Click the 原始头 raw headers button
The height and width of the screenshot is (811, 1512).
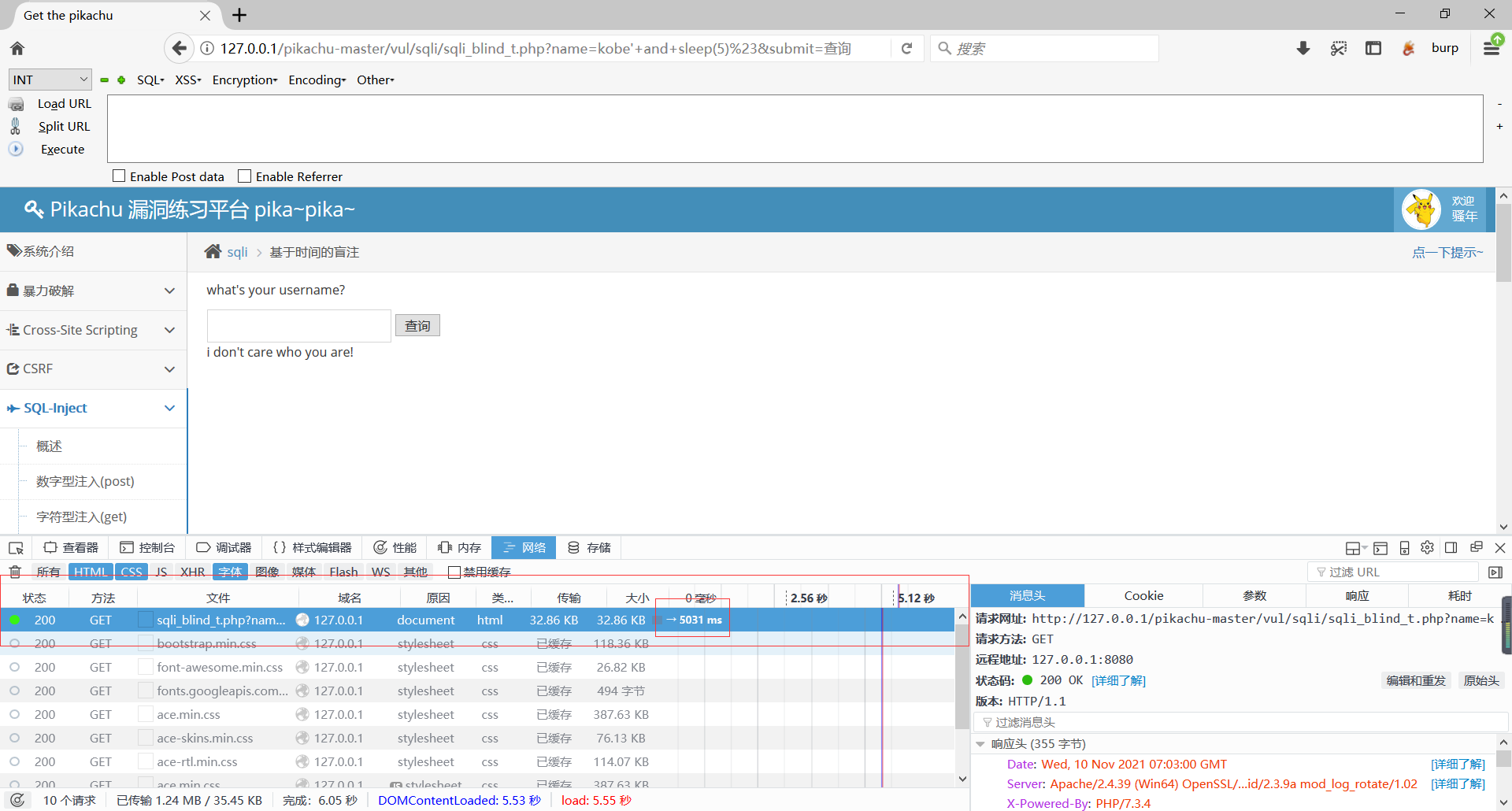click(x=1481, y=680)
